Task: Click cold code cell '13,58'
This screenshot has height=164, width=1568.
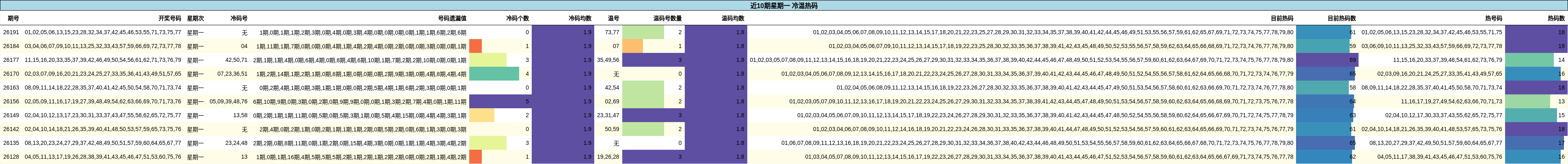Action: (x=240, y=115)
